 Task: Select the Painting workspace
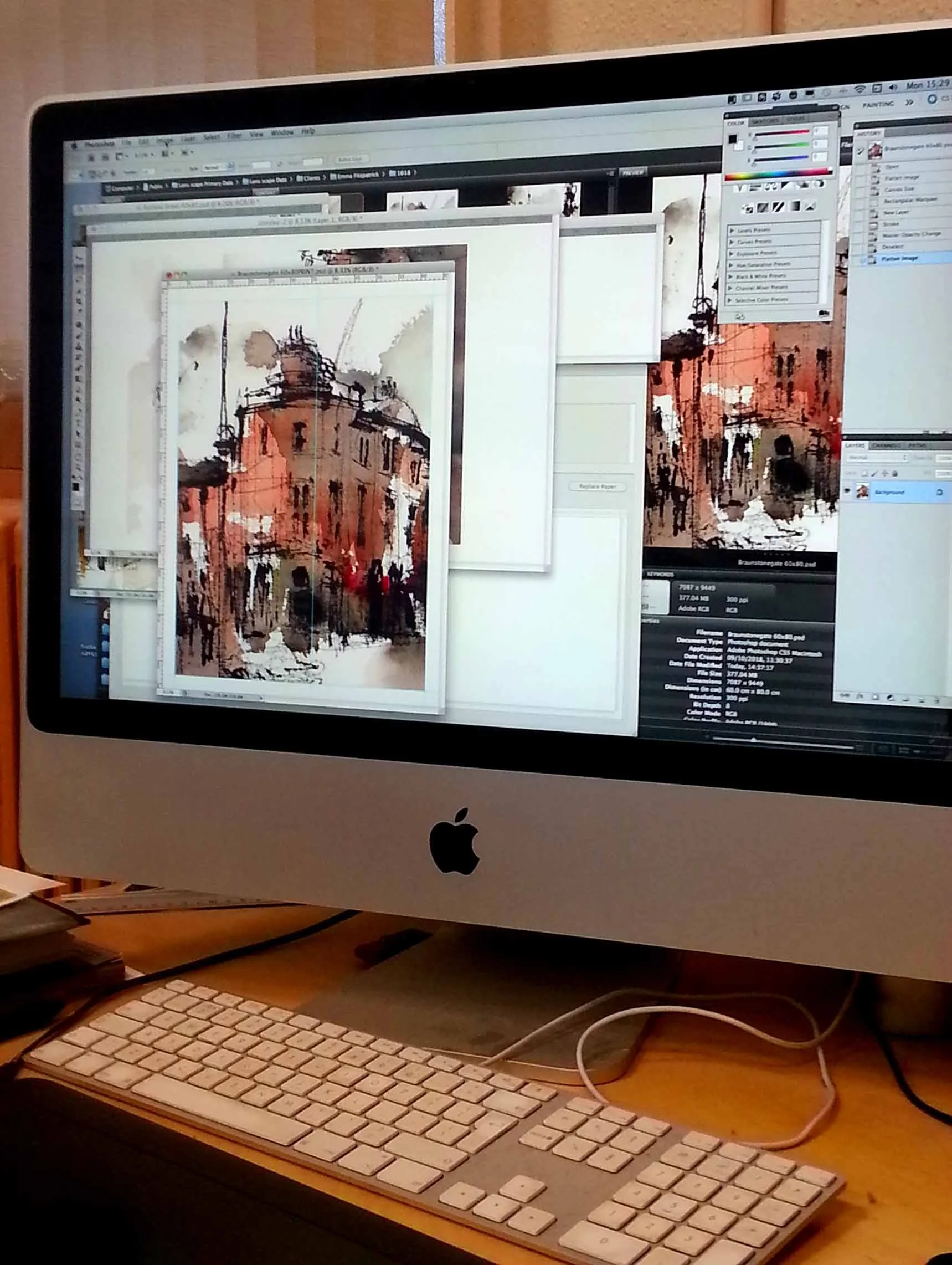tap(879, 105)
